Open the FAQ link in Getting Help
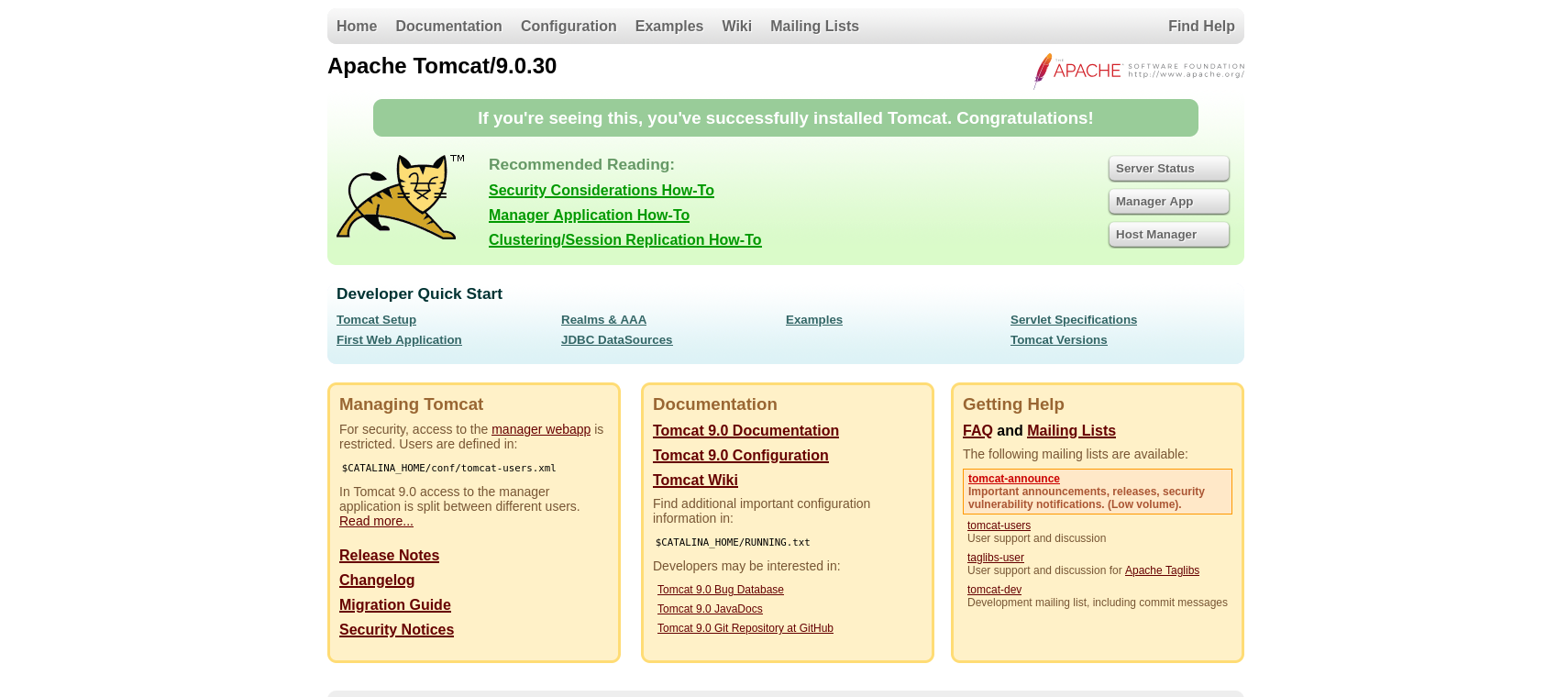Viewport: 1568px width, 697px height. click(977, 431)
